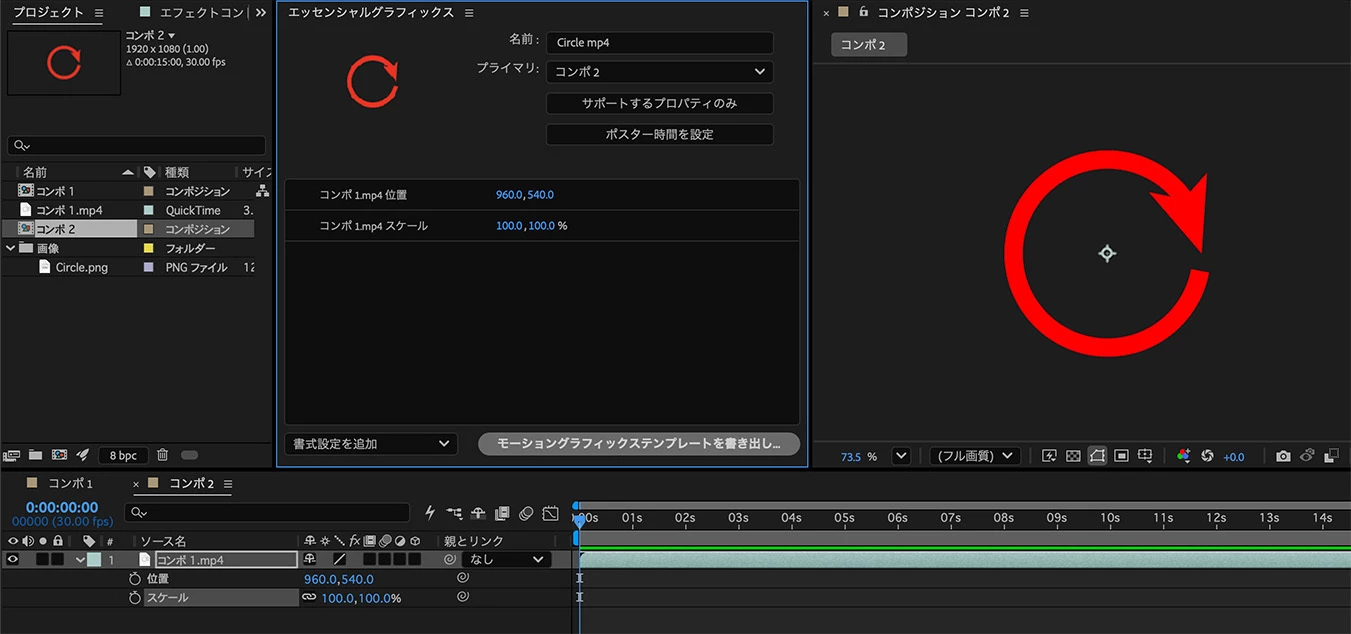Viewport: 1351px width, 634px height.
Task: Click the new composition icon in Project footer
Action: coord(59,455)
